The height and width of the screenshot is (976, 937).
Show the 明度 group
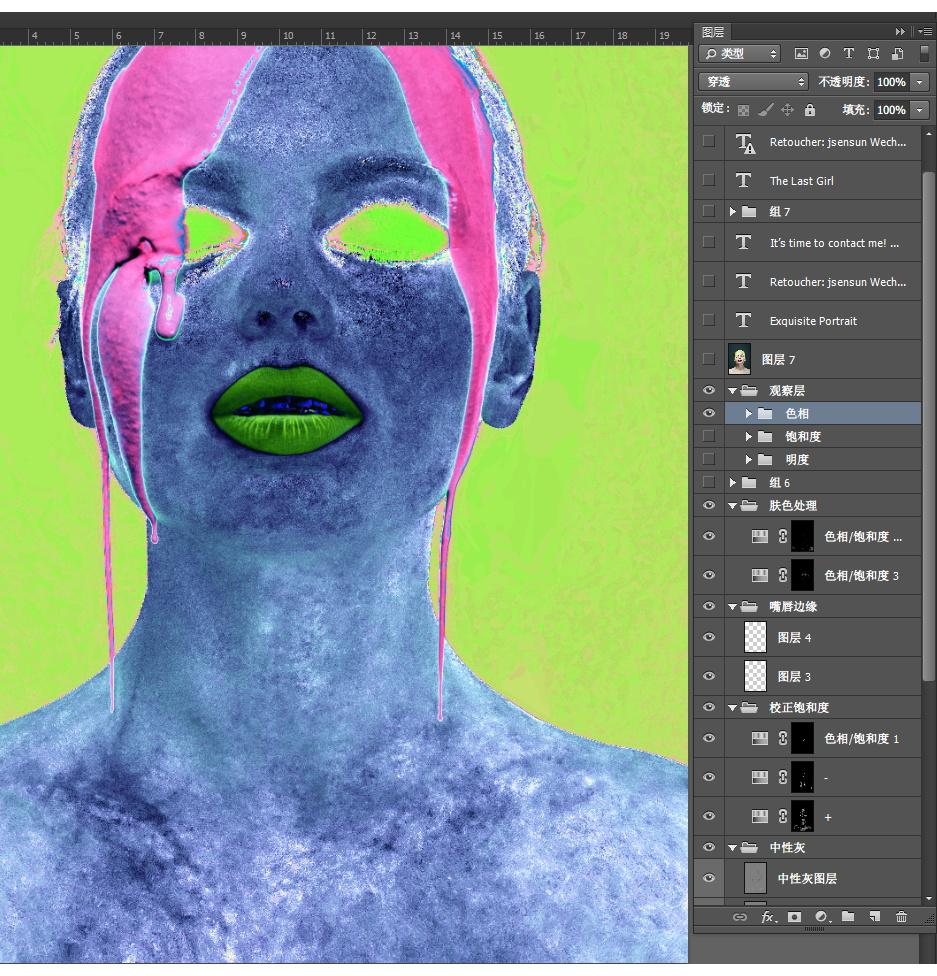pos(709,459)
